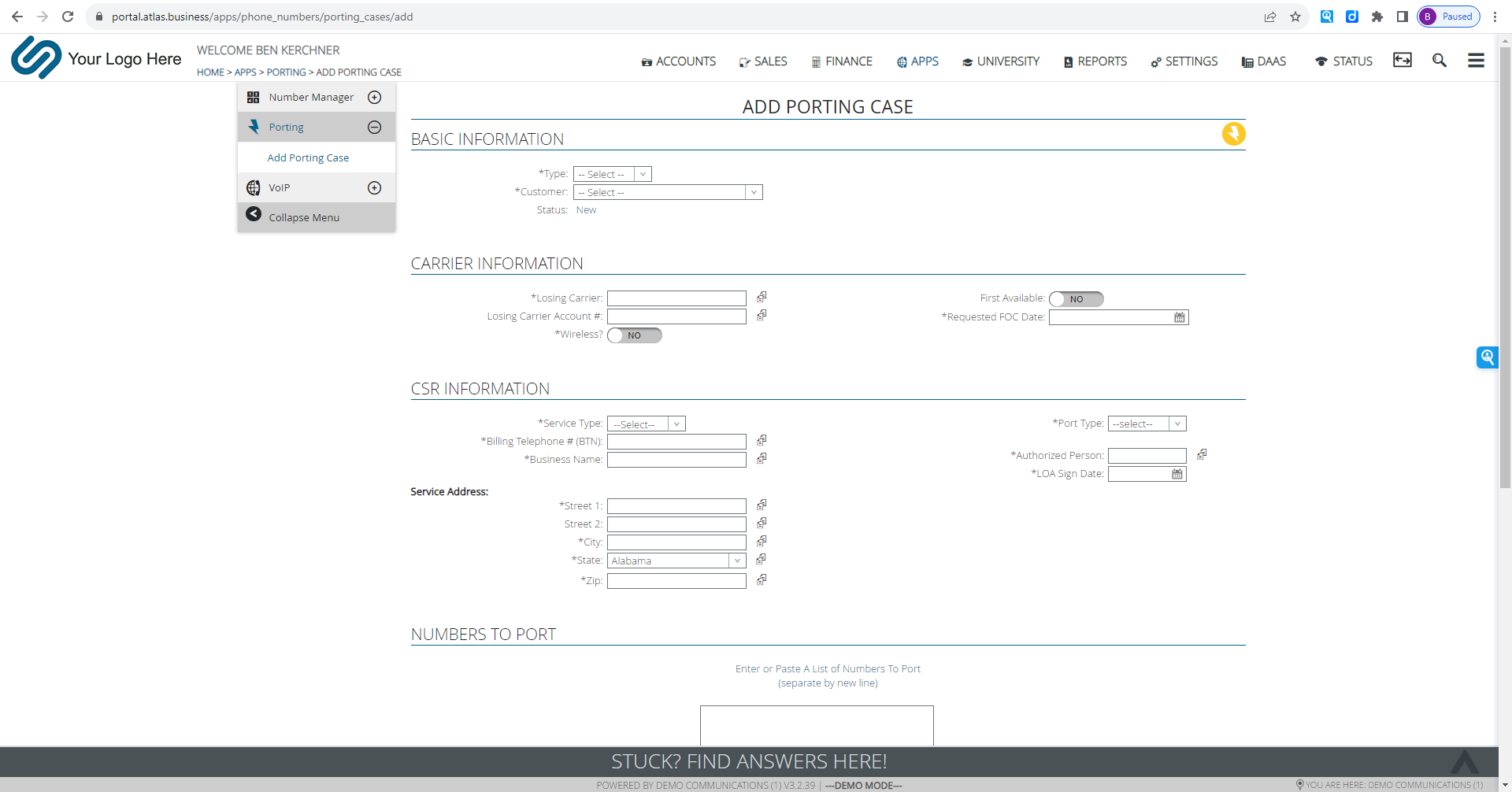This screenshot has height=792, width=1512.
Task: Click PORTING in the breadcrumb trail
Action: [286, 72]
